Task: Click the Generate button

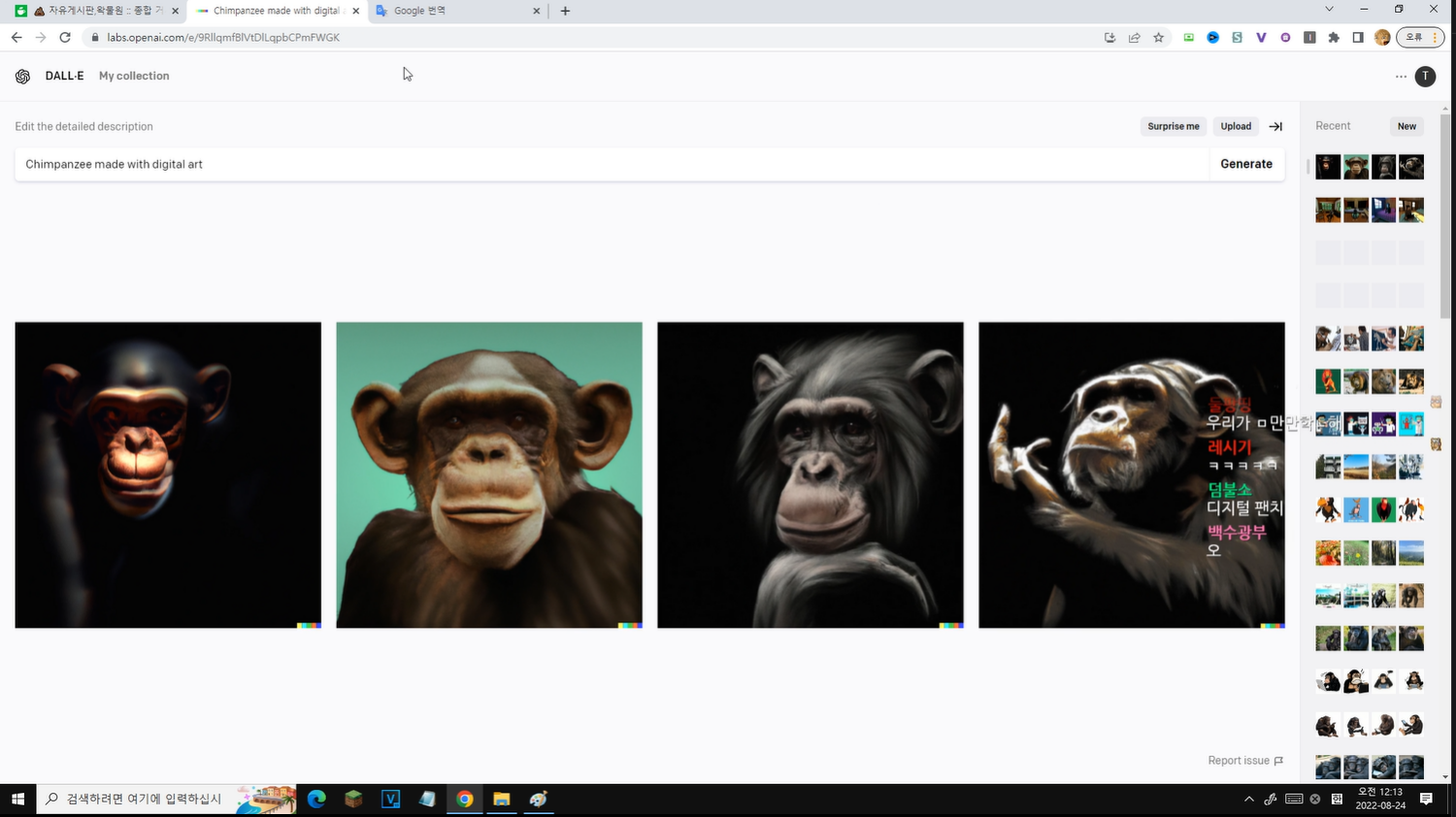Action: 1246,164
